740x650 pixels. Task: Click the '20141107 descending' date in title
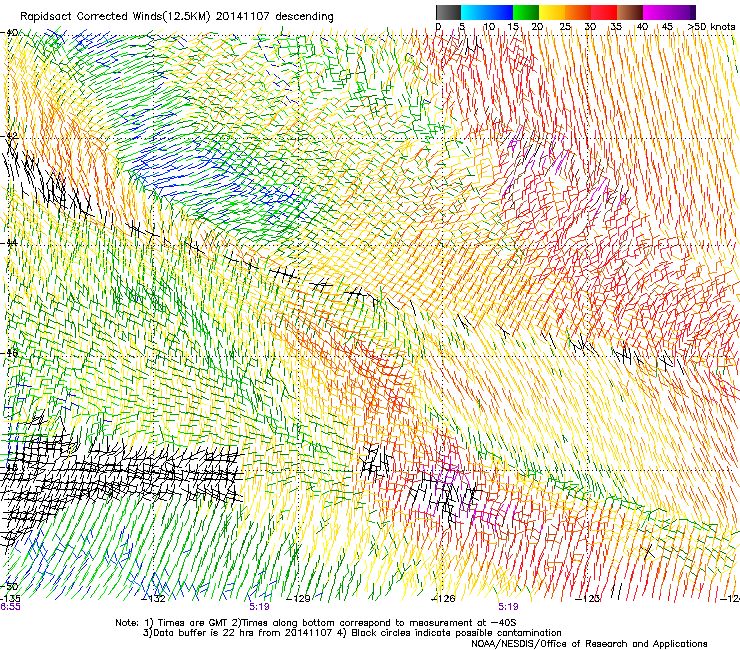point(274,17)
